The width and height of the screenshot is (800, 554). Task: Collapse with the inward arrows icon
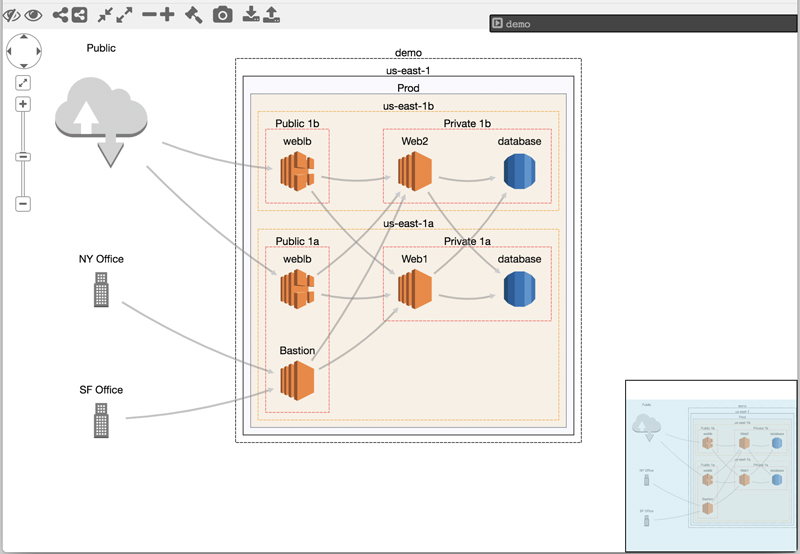pos(104,14)
